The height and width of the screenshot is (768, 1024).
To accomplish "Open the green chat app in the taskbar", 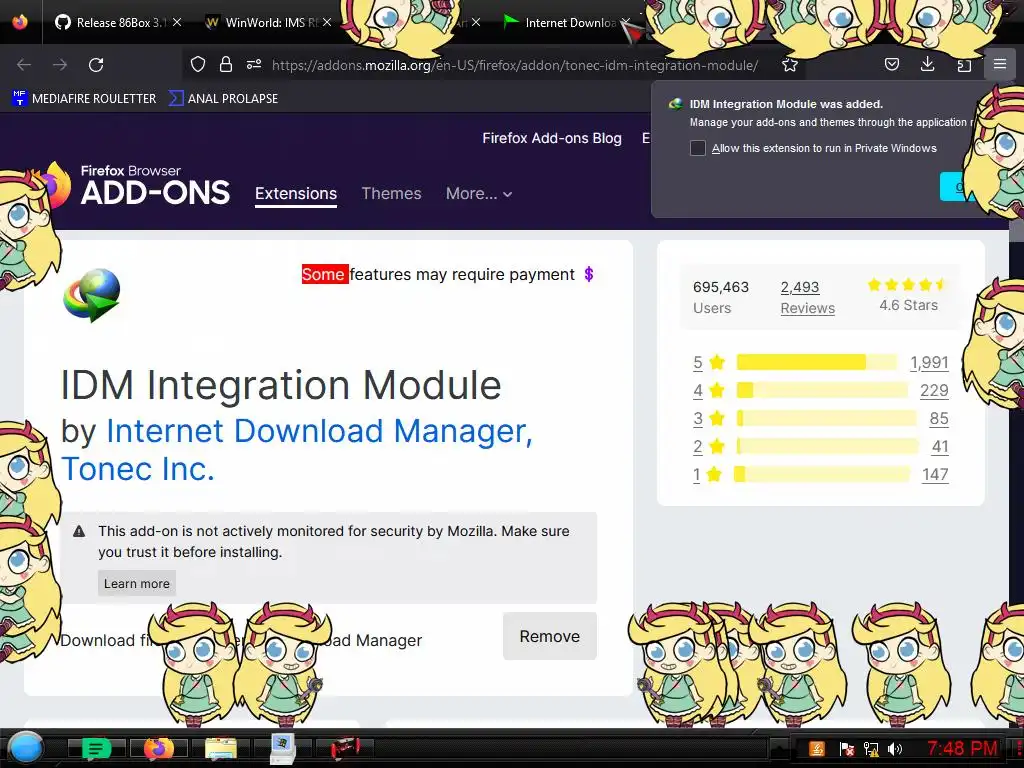I will point(96,748).
